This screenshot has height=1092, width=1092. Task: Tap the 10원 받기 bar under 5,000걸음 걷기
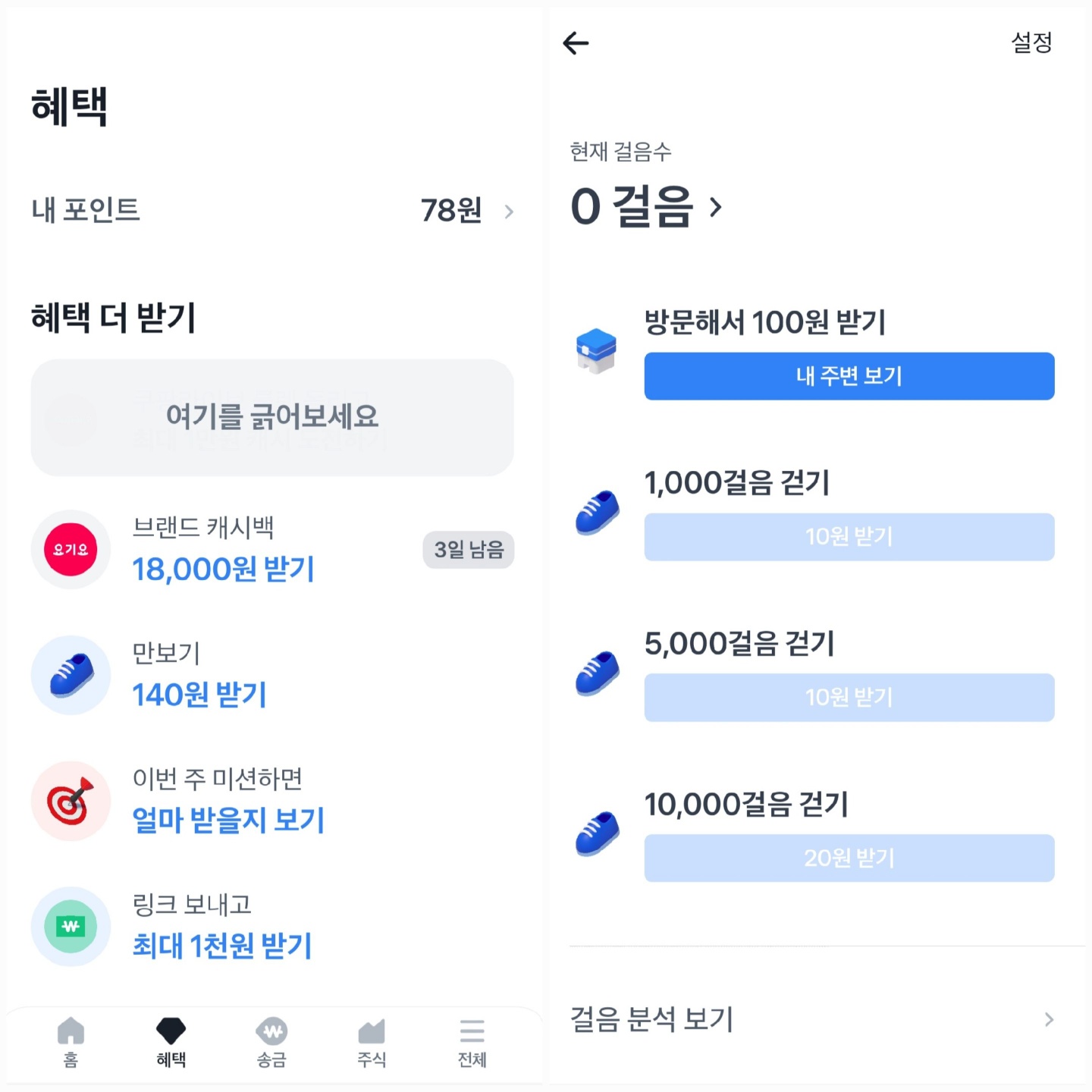(848, 698)
